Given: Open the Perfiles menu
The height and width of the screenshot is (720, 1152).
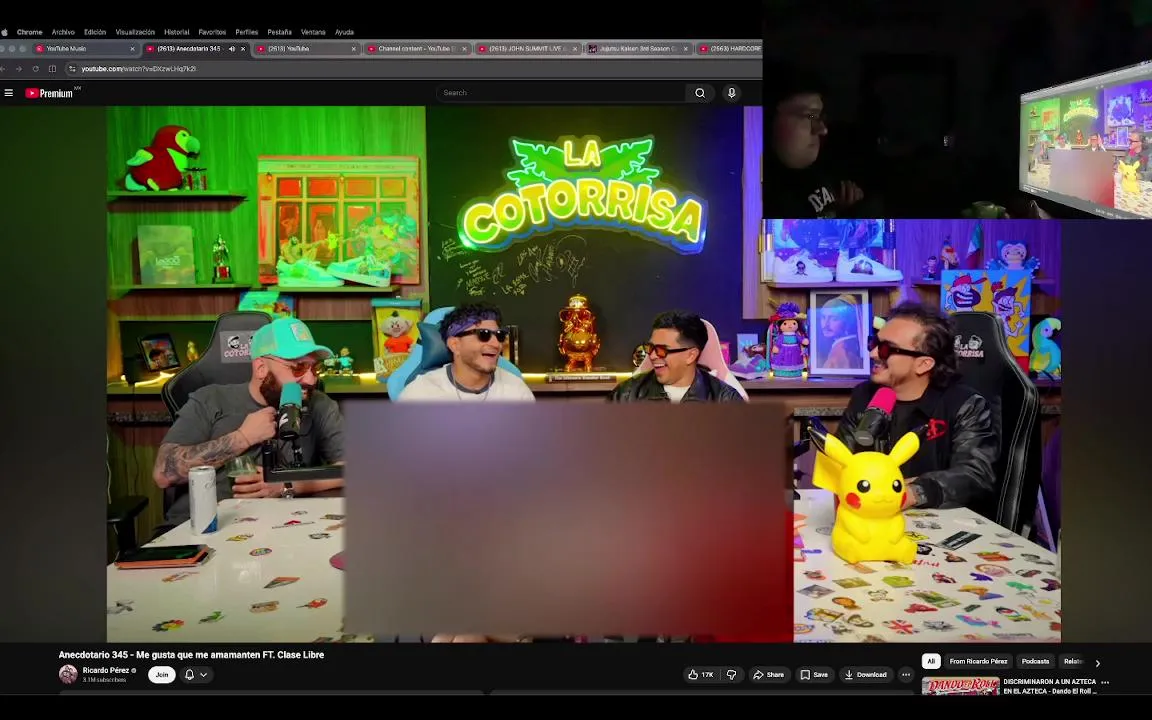Looking at the screenshot, I should click(247, 32).
